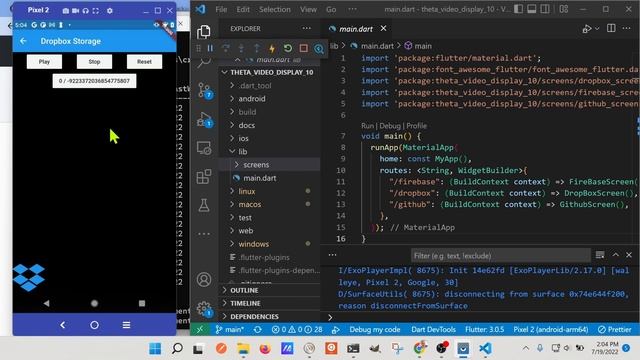Open Source Control view with badge 7
This screenshot has height=360, width=640.
pyautogui.click(x=204, y=90)
